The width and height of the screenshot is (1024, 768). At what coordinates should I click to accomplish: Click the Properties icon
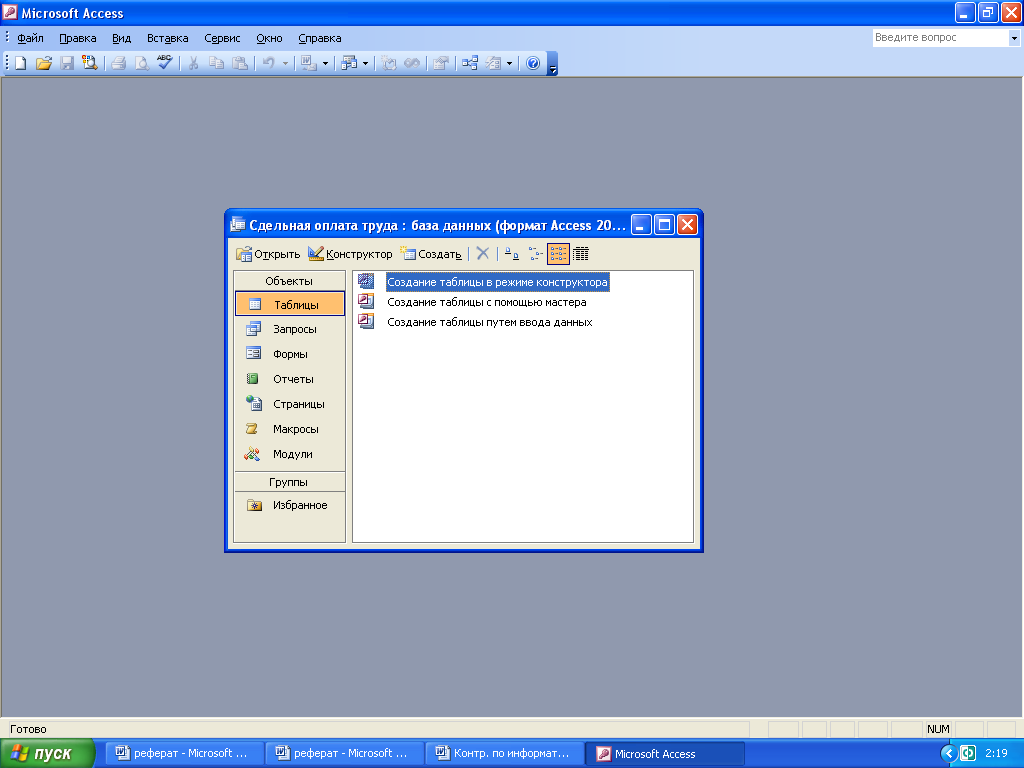coord(441,63)
